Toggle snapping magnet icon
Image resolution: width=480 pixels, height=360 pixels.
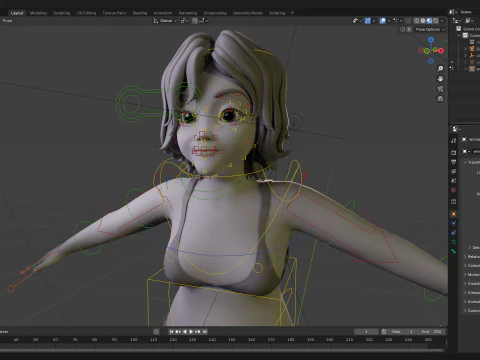click(x=195, y=21)
